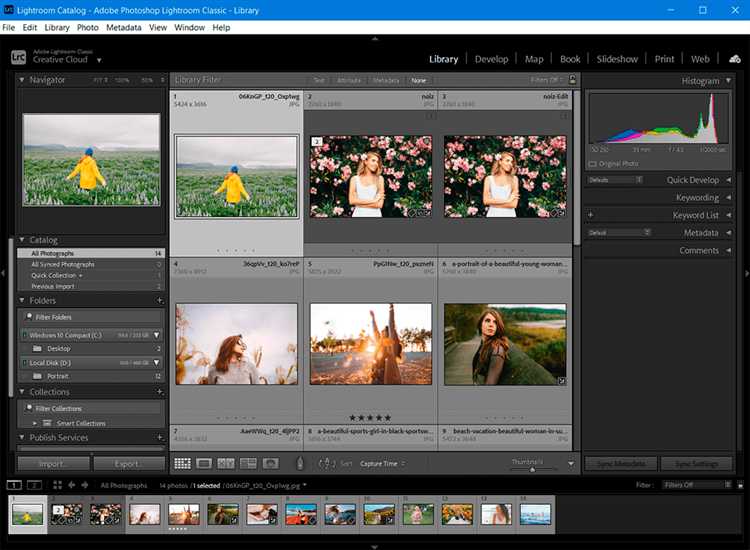Click the Export button
750x550 pixels.
[129, 464]
